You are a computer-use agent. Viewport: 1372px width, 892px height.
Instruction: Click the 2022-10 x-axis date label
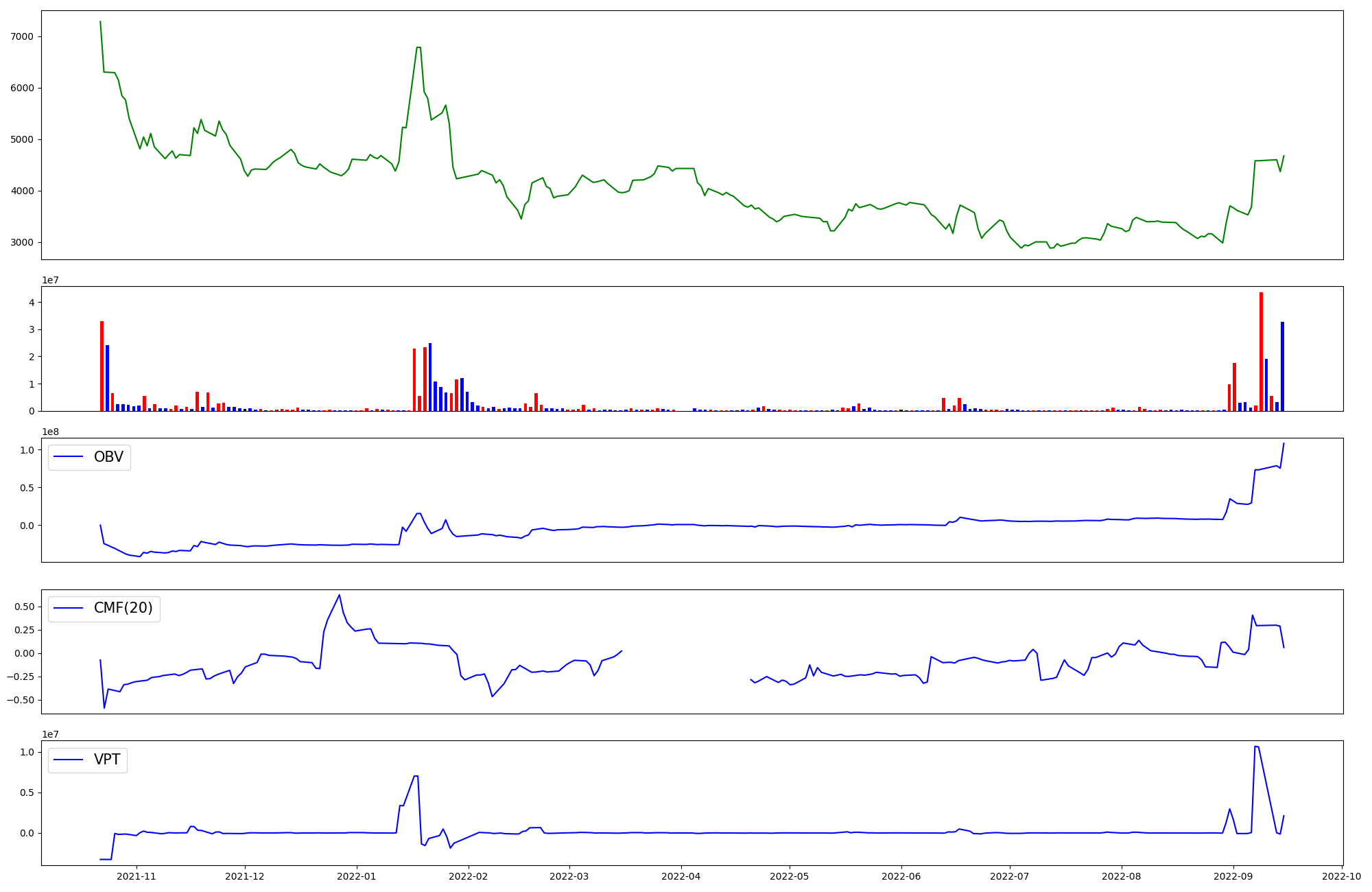[x=1341, y=876]
